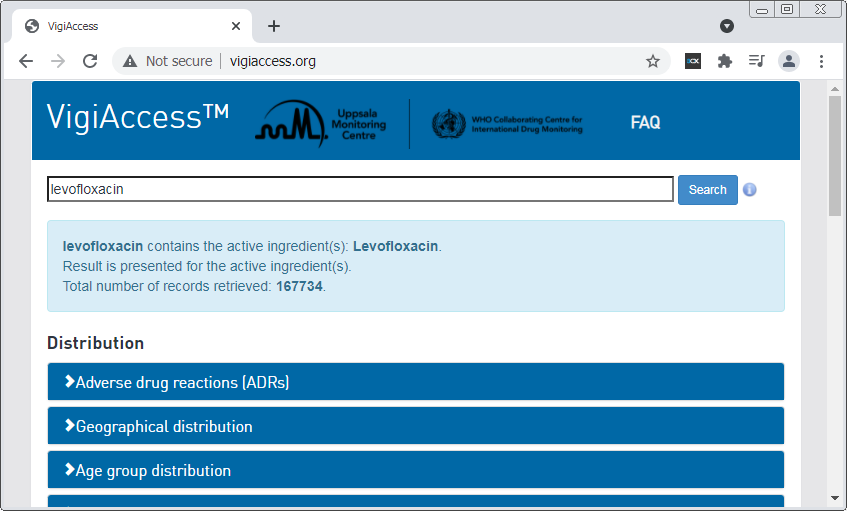The width and height of the screenshot is (847, 511).
Task: Open the Chrome profile avatar icon
Action: pyautogui.click(x=789, y=61)
